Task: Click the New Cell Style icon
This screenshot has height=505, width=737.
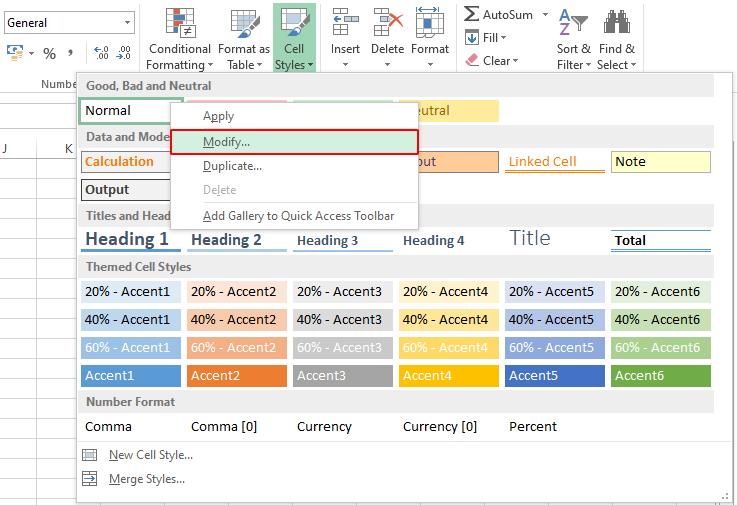Action: [89, 455]
